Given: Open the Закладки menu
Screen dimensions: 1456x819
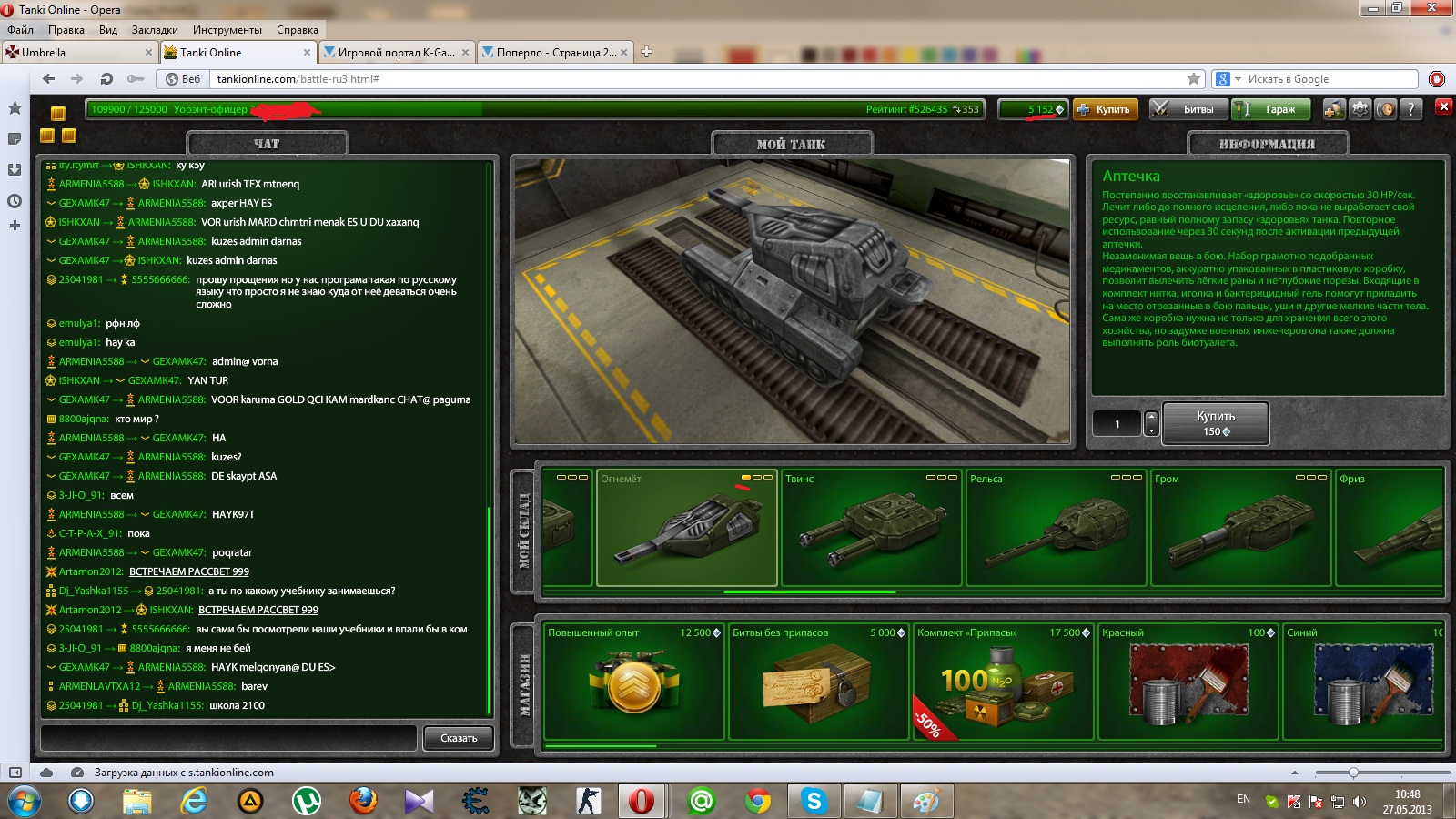Looking at the screenshot, I should click(x=155, y=30).
